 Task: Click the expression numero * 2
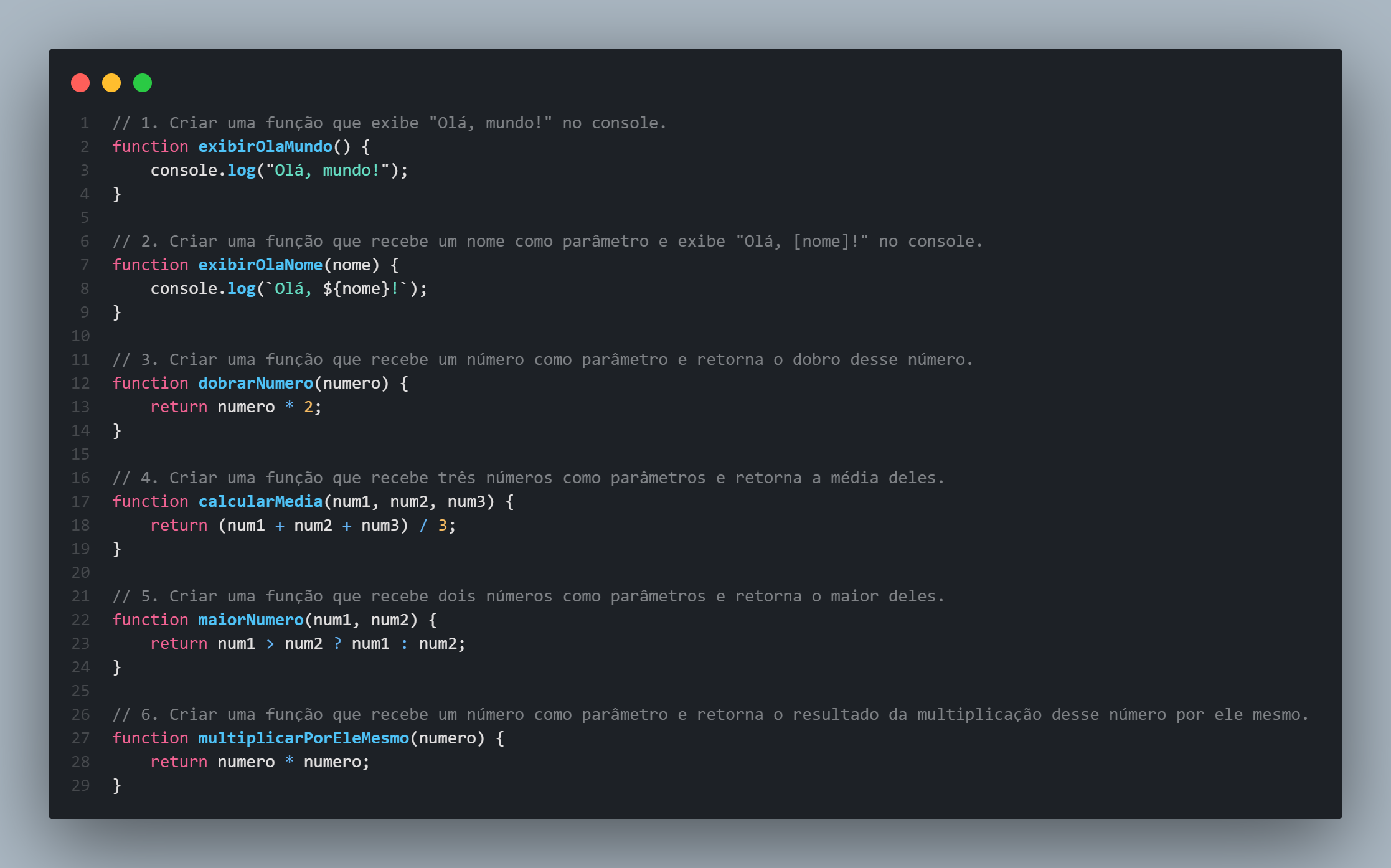[x=265, y=407]
